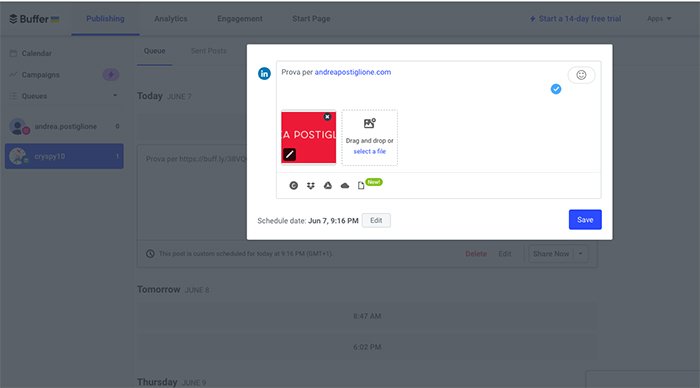Switch to the Analytics tab
This screenshot has width=700, height=388.
(171, 19)
